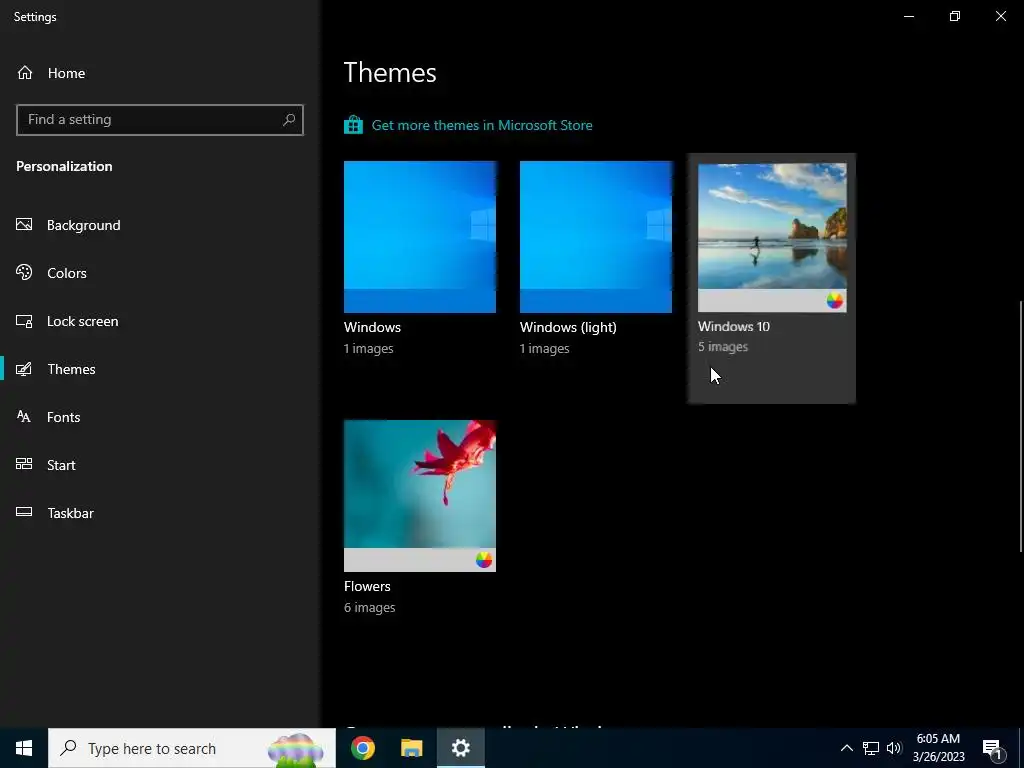Show hidden system tray icons
The width and height of the screenshot is (1024, 768).
[846, 748]
